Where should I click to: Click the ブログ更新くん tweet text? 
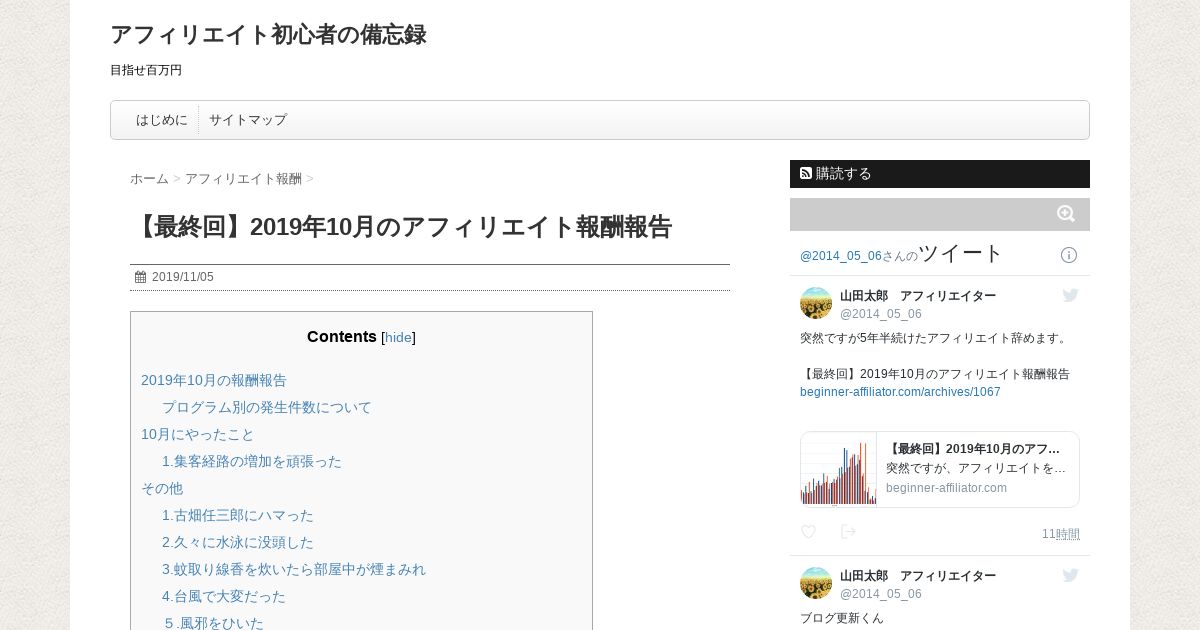(x=842, y=618)
